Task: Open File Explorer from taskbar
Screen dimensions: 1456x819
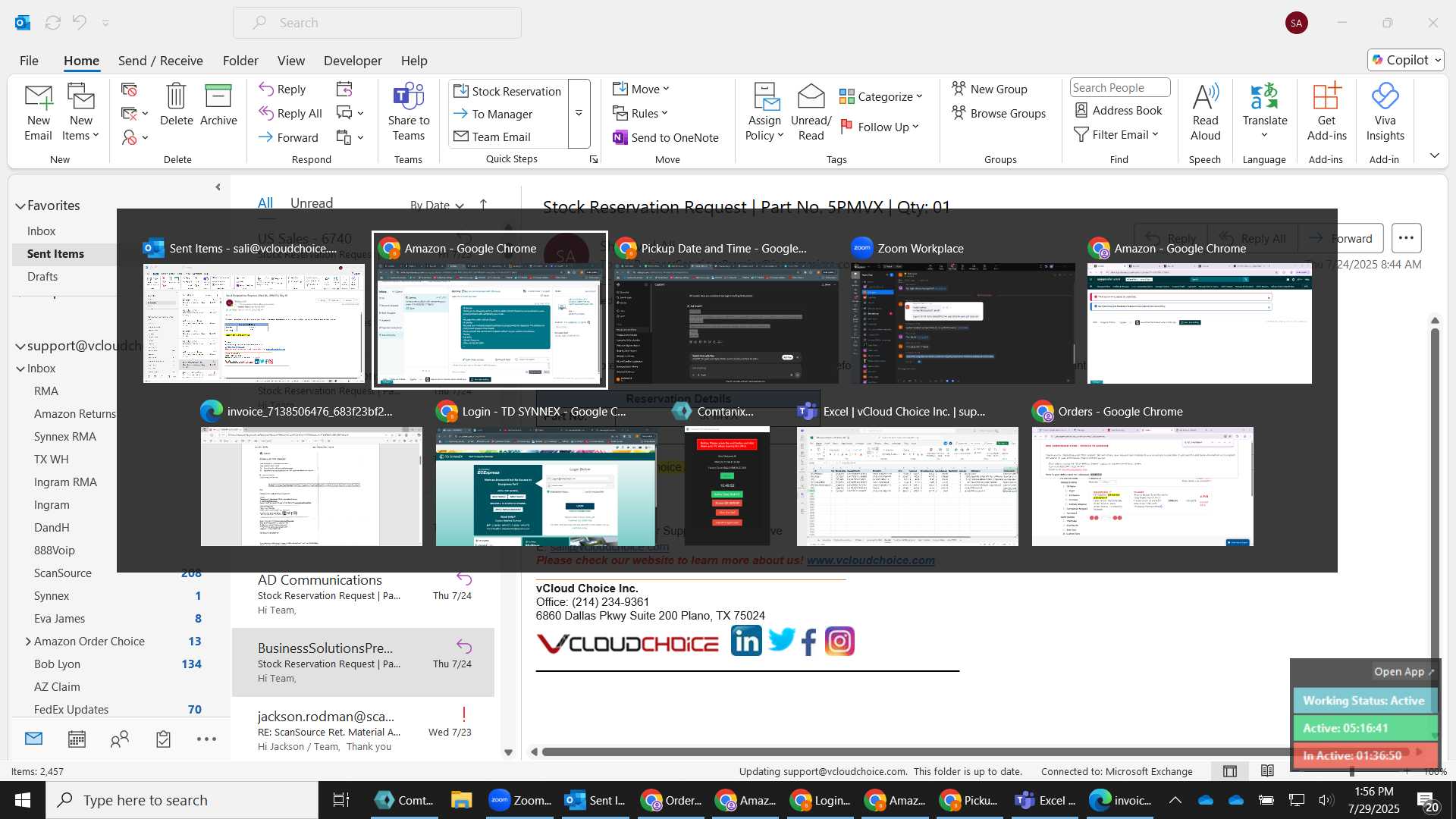Action: point(461,800)
